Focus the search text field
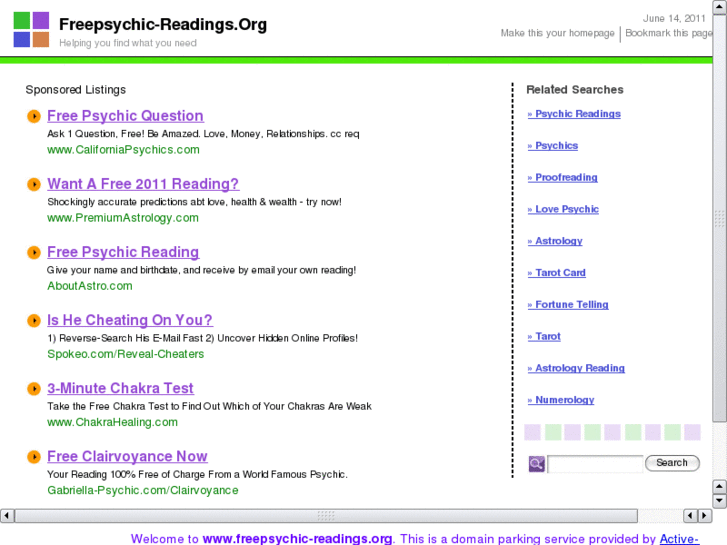This screenshot has width=727, height=545. pyautogui.click(x=595, y=464)
